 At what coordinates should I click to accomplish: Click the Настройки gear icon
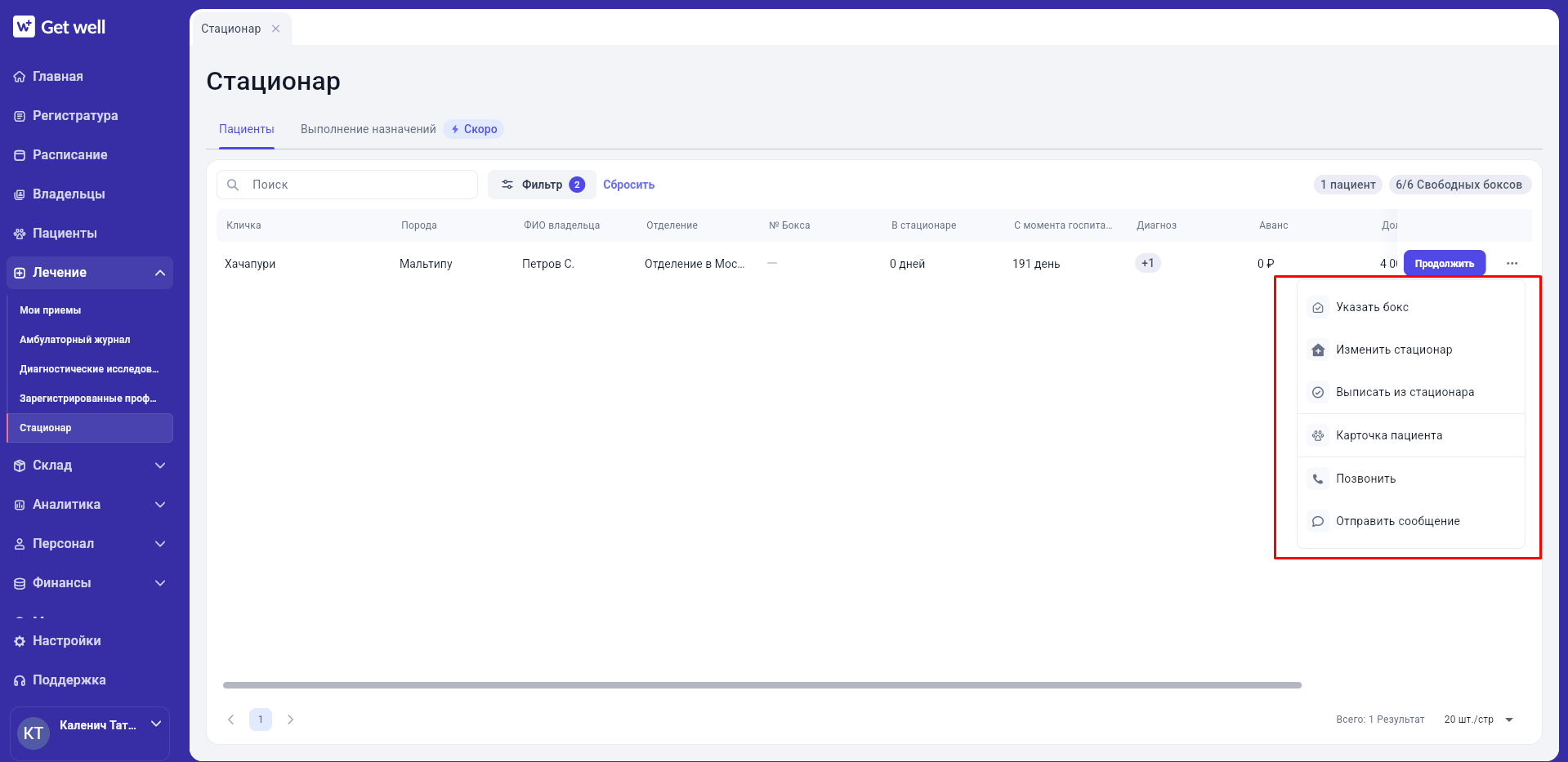click(20, 641)
